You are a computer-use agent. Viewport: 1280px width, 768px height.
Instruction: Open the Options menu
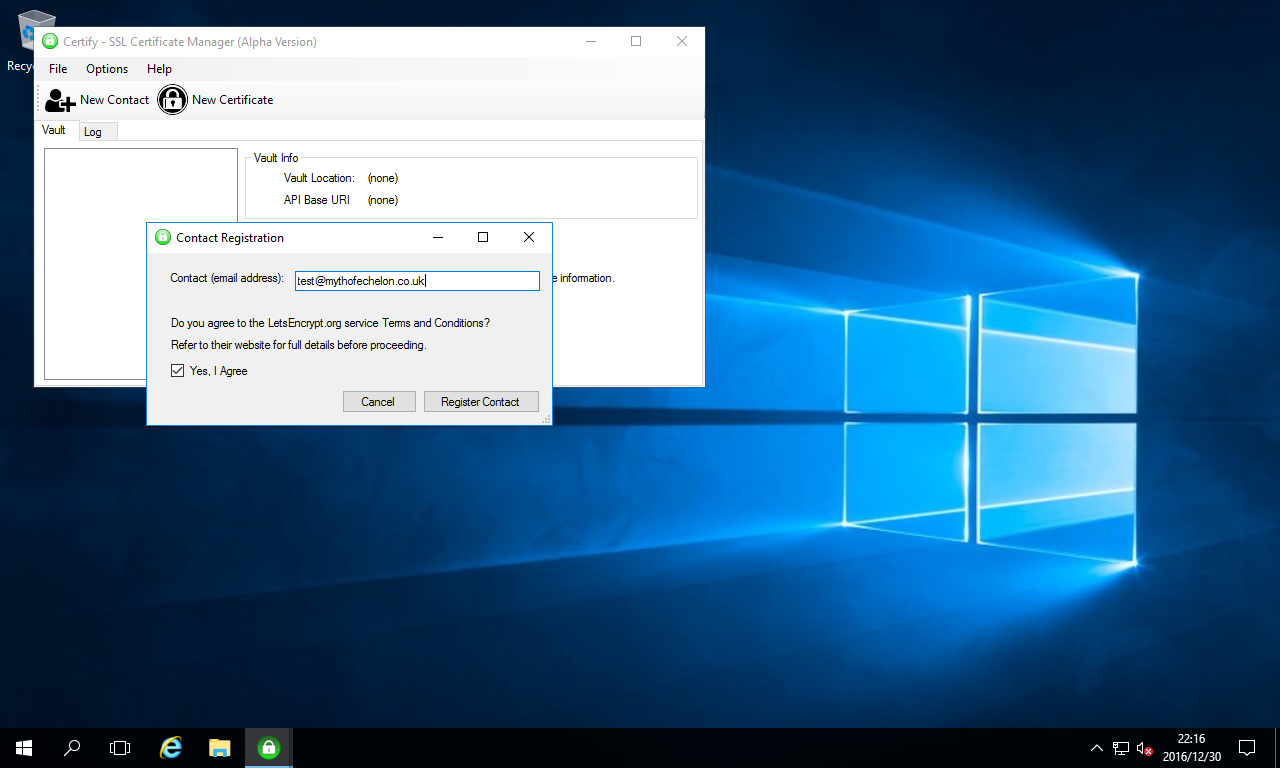[107, 69]
